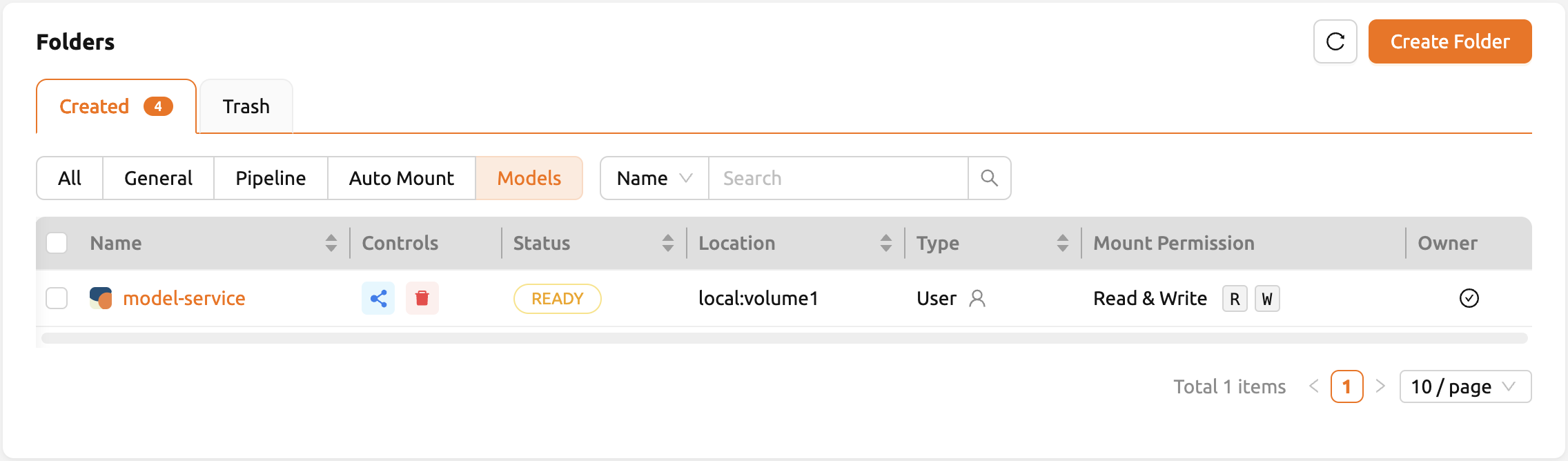The width and height of the screenshot is (1568, 461).
Task: Focus the Search input field
Action: (x=838, y=178)
